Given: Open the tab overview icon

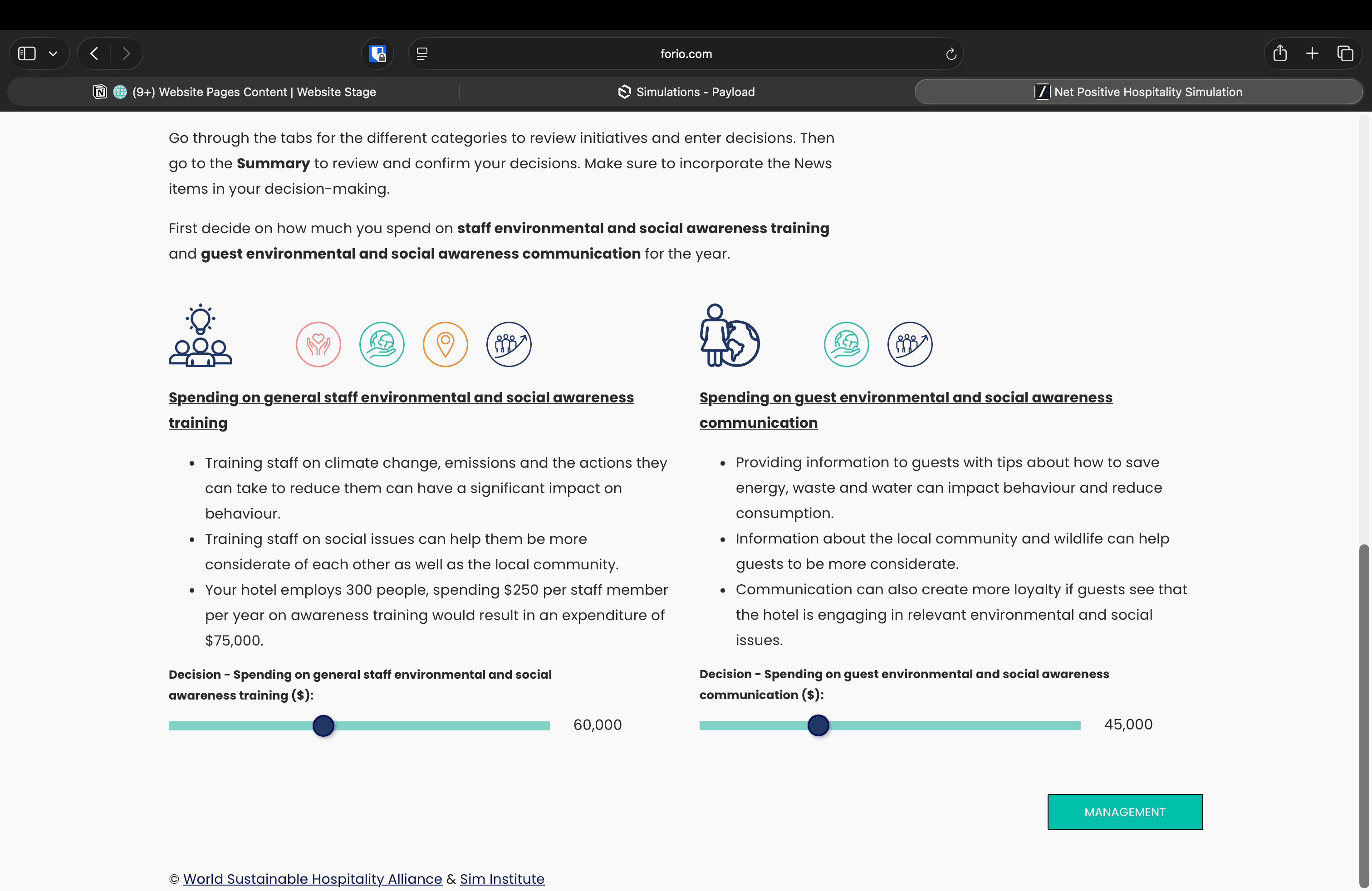Looking at the screenshot, I should click(x=1345, y=54).
